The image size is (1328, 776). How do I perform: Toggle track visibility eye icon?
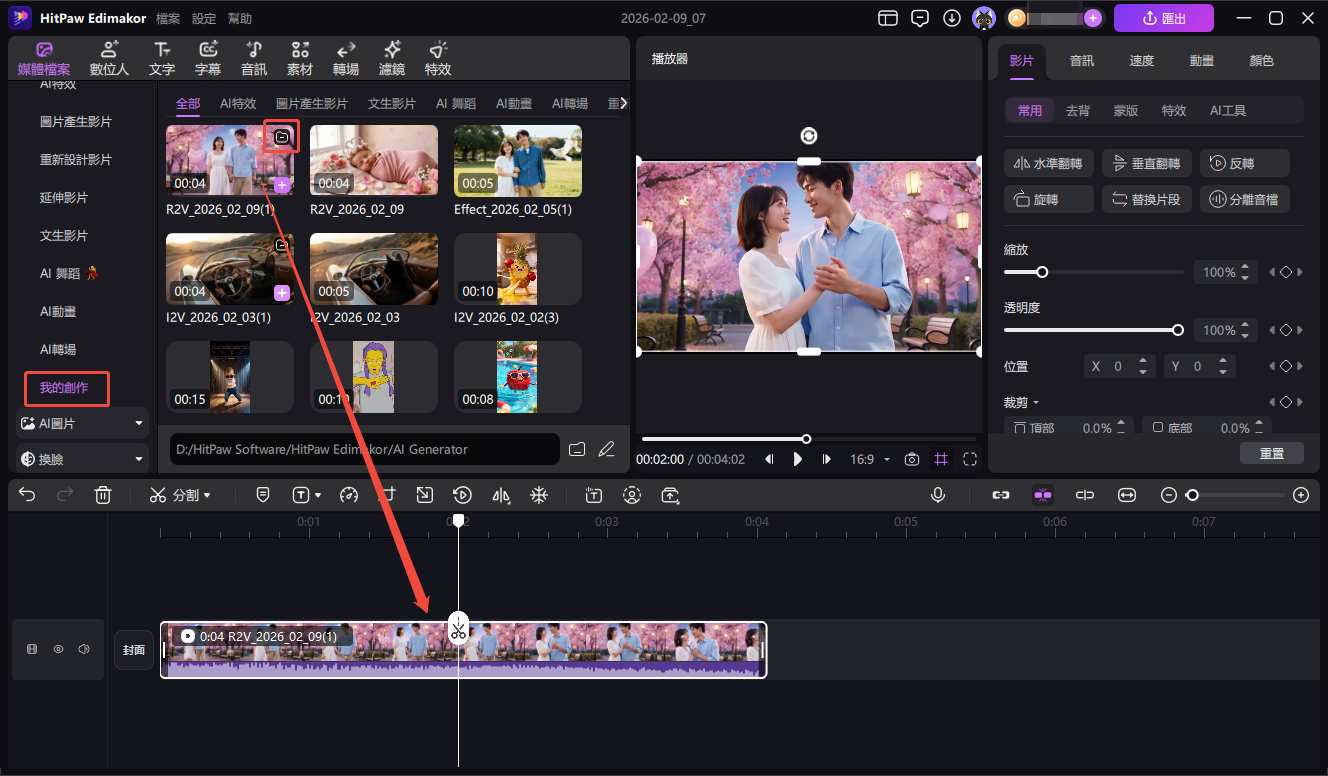58,650
